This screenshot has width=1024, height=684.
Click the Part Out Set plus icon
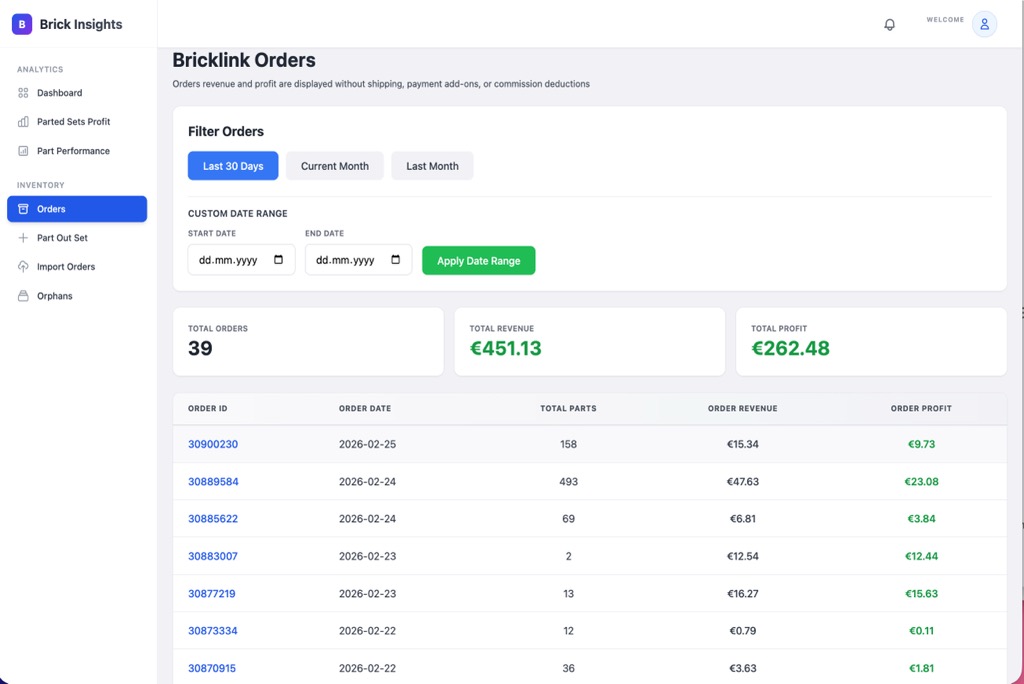23,238
